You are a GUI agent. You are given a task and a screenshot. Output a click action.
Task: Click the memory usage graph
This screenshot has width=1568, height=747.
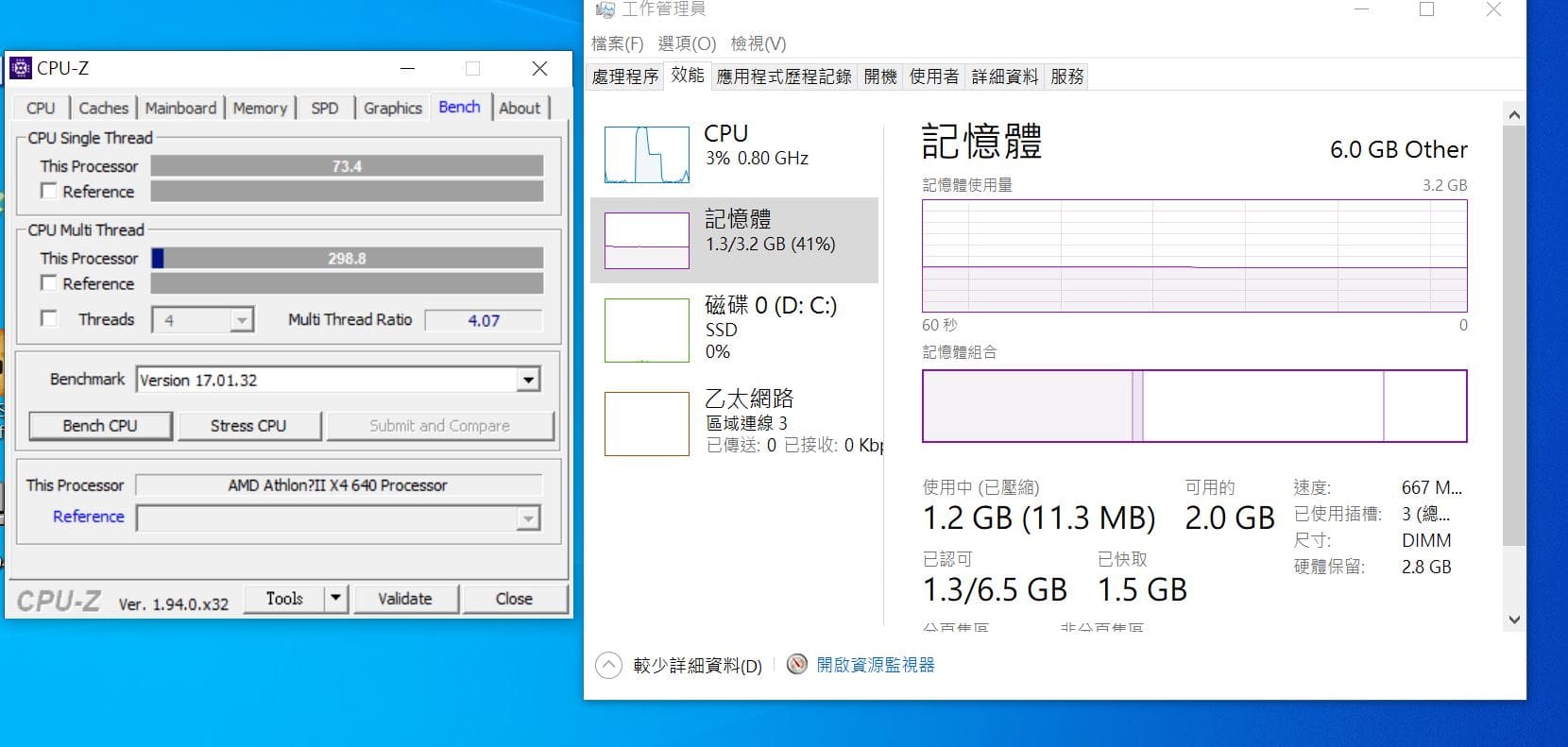(1194, 256)
